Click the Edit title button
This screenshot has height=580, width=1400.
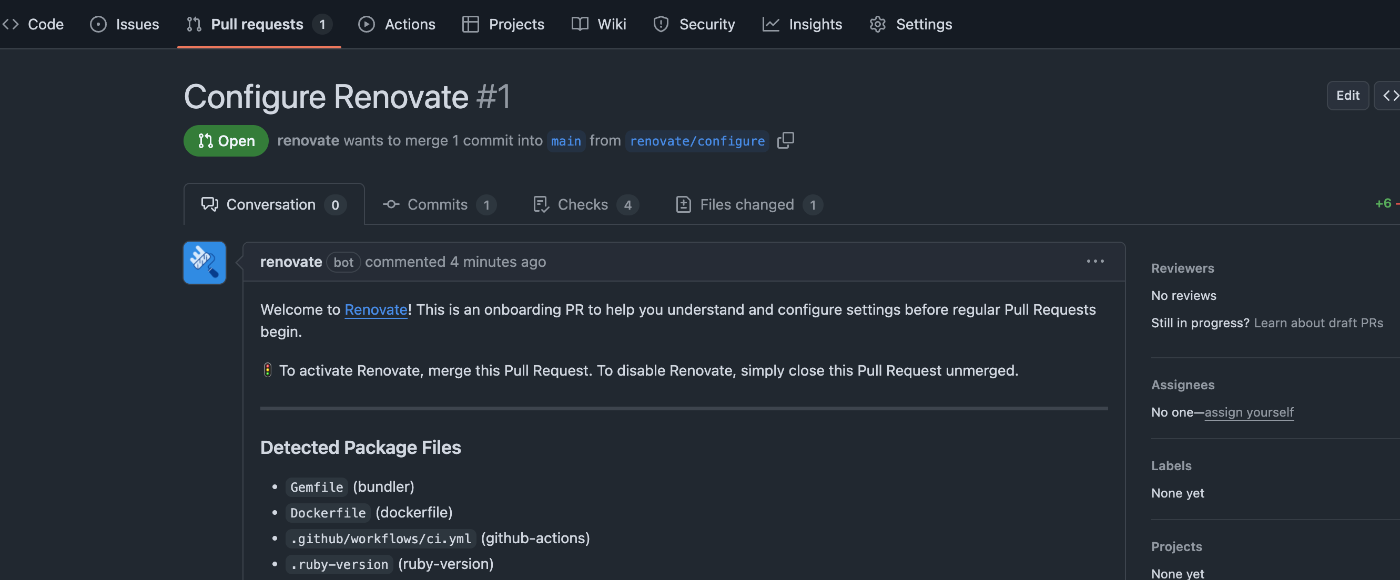click(x=1348, y=96)
